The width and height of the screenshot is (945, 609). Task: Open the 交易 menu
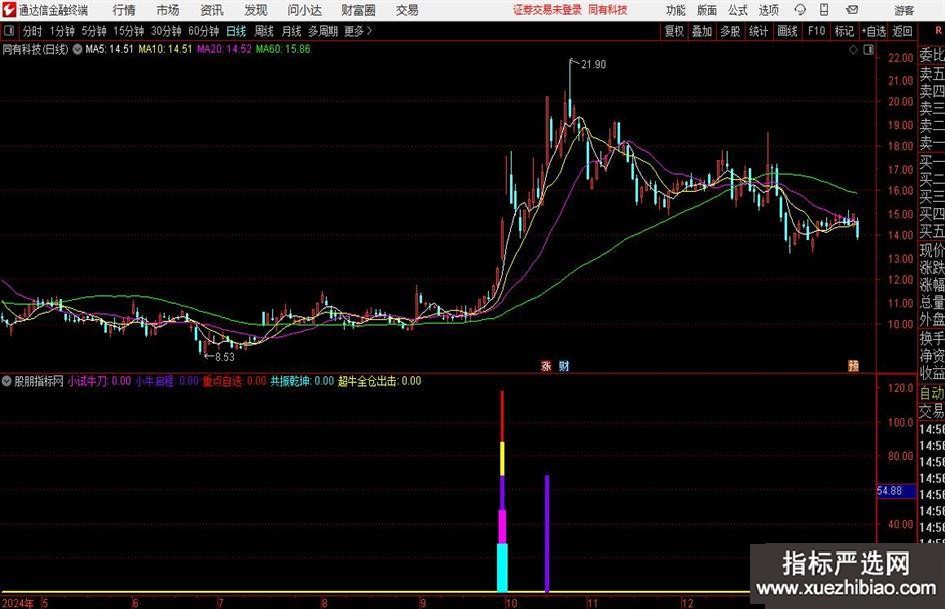pos(407,10)
